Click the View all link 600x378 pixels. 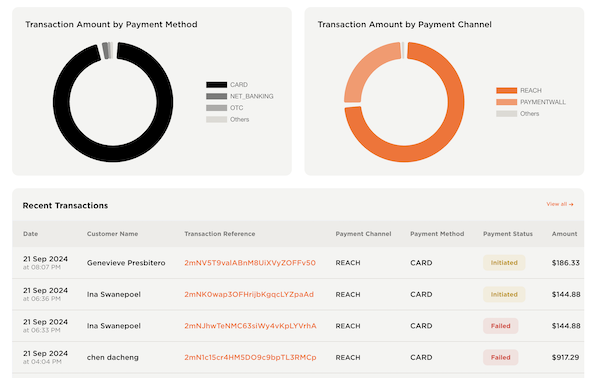click(560, 204)
